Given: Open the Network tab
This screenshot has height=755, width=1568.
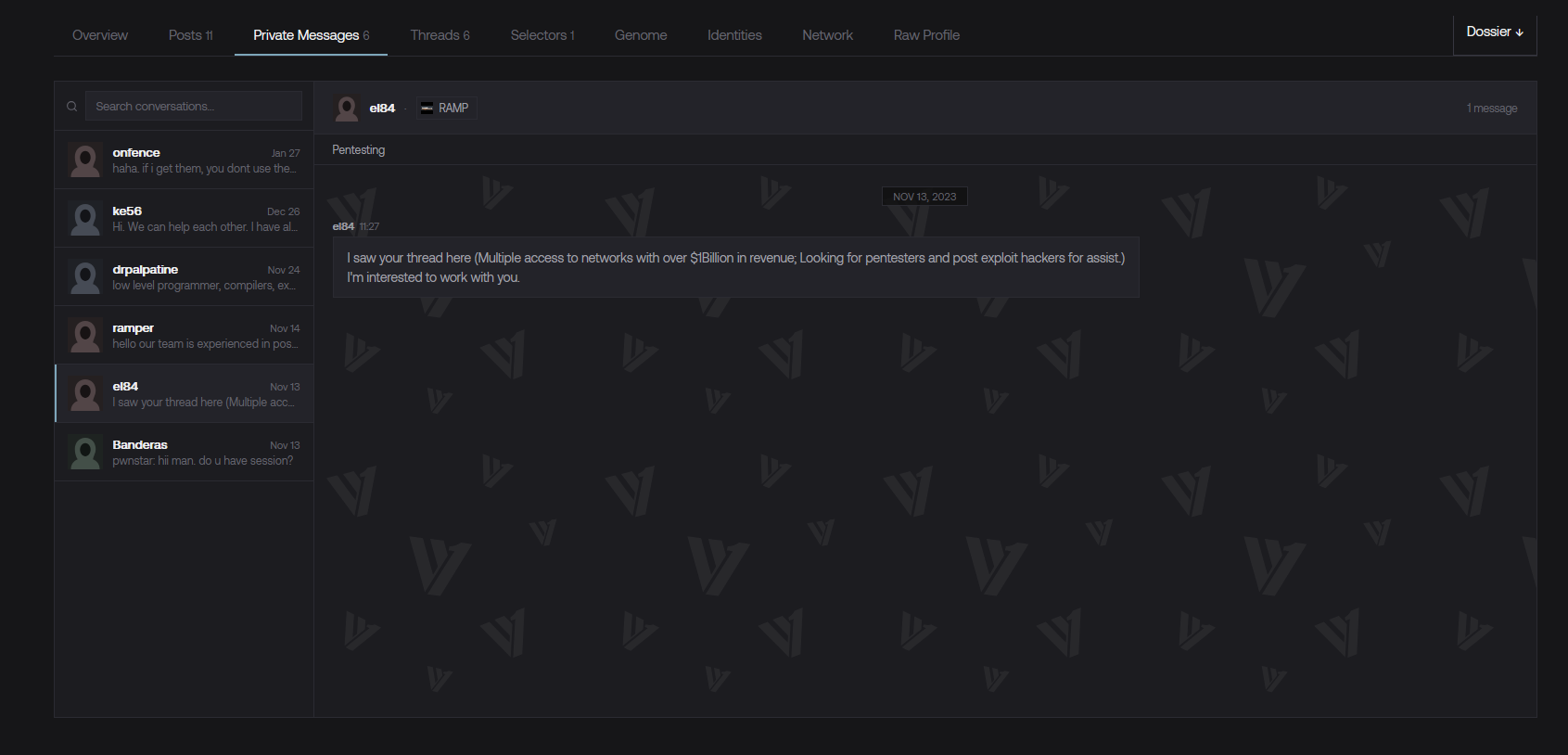Looking at the screenshot, I should pos(827,35).
